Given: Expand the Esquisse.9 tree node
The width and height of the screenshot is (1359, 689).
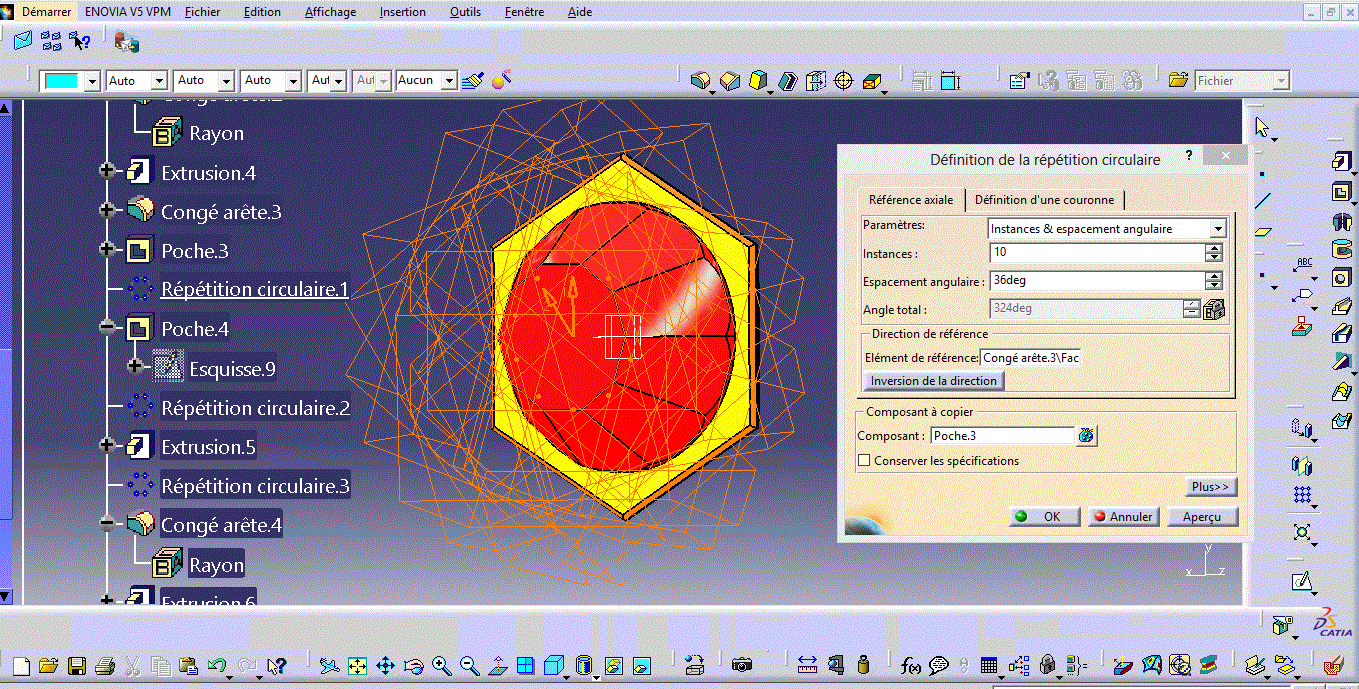Looking at the screenshot, I should coord(135,367).
